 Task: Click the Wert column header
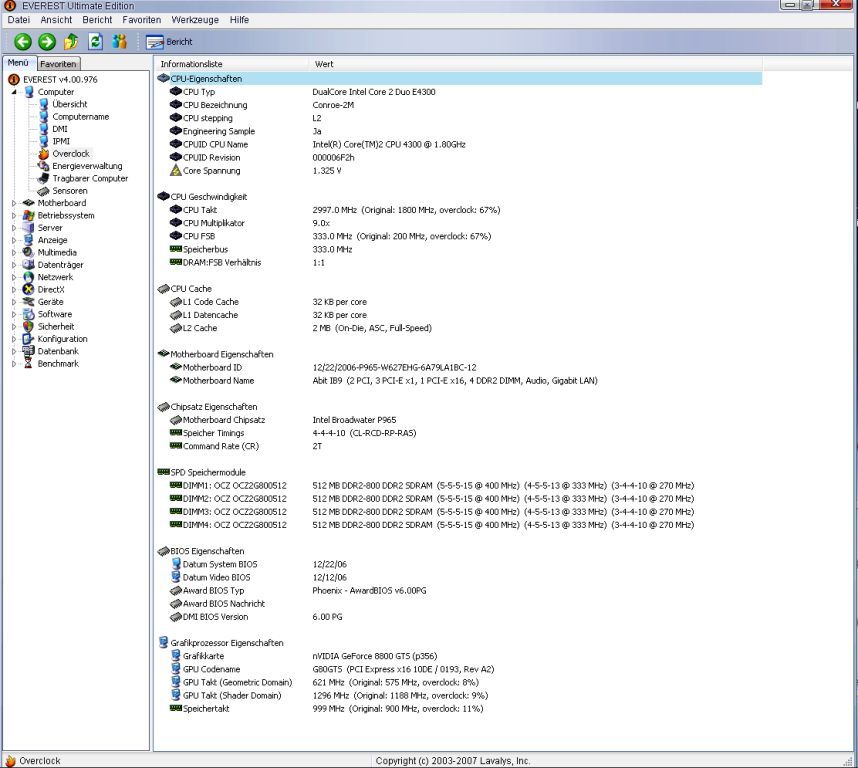(x=535, y=64)
